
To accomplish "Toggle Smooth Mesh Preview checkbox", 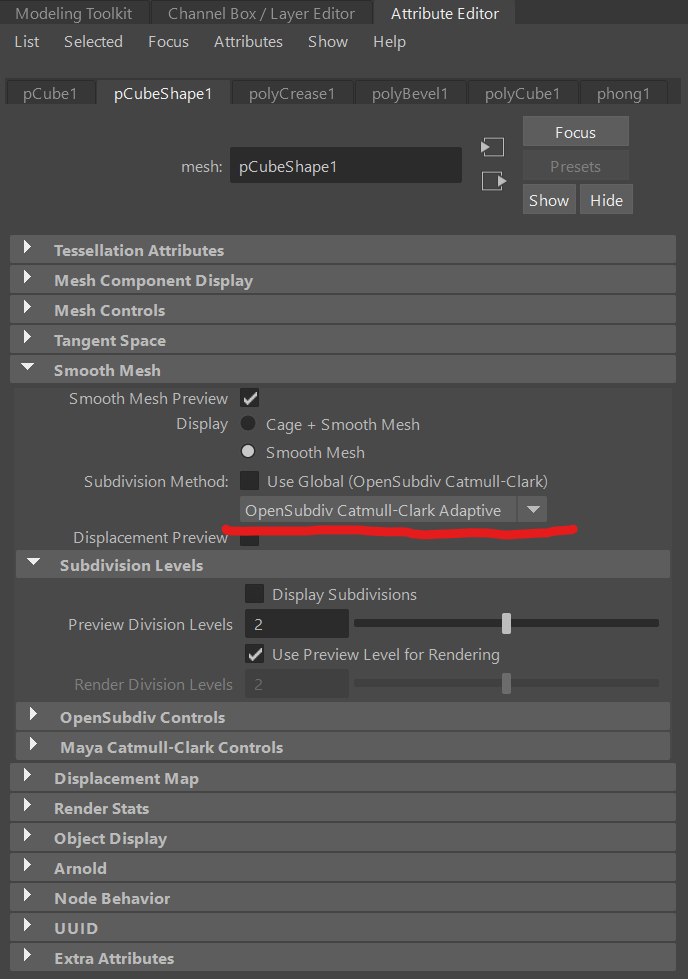I will click(250, 398).
